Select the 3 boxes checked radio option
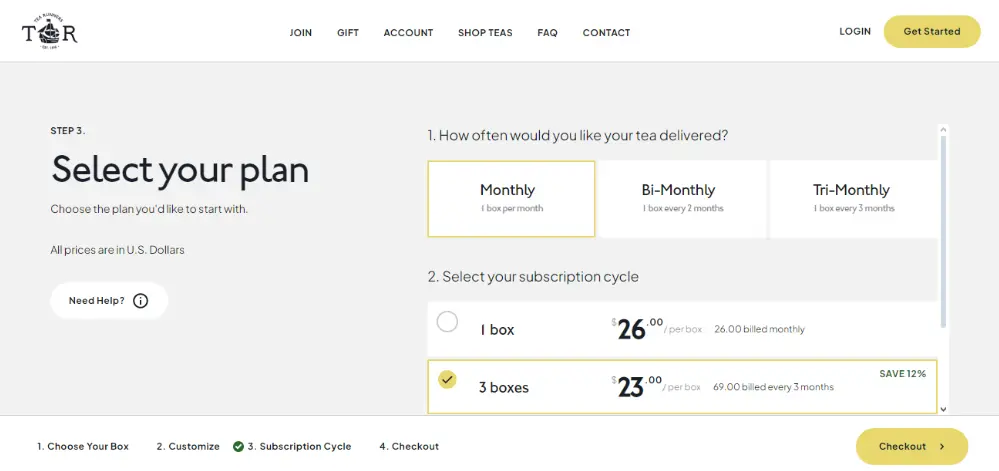Image resolution: width=999 pixels, height=471 pixels. 447,380
